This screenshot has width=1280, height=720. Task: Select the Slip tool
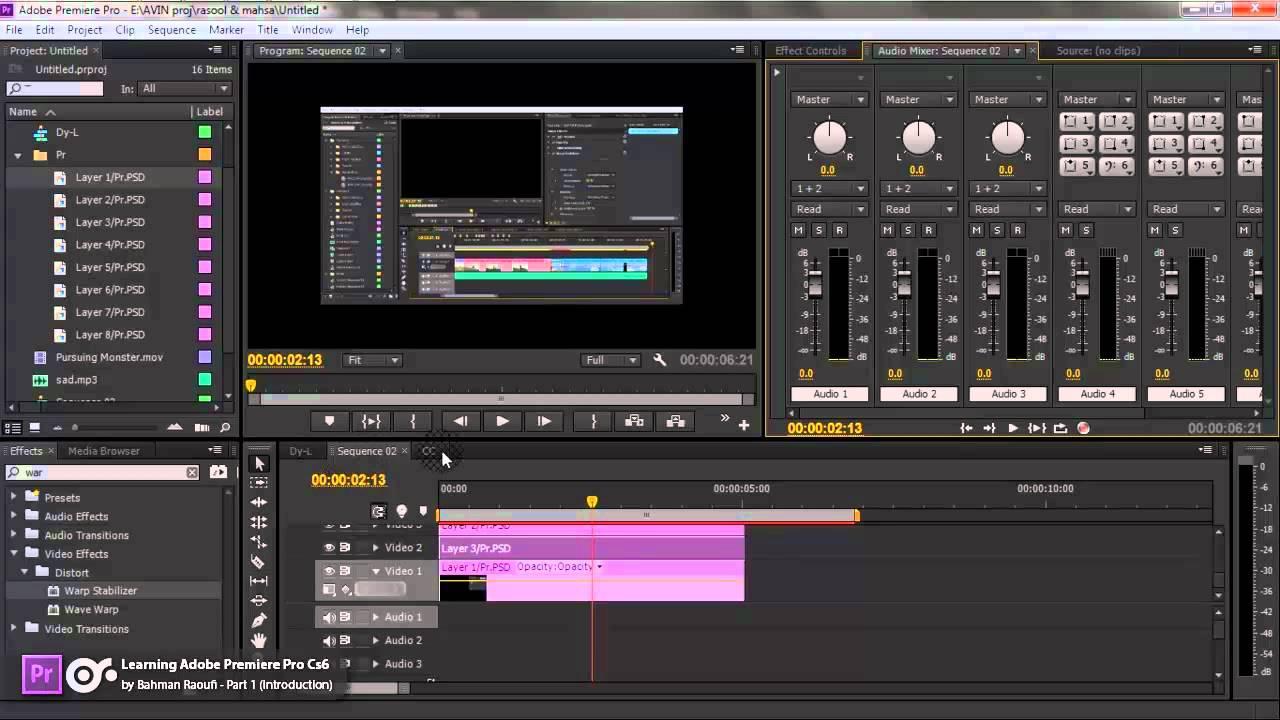(259, 581)
